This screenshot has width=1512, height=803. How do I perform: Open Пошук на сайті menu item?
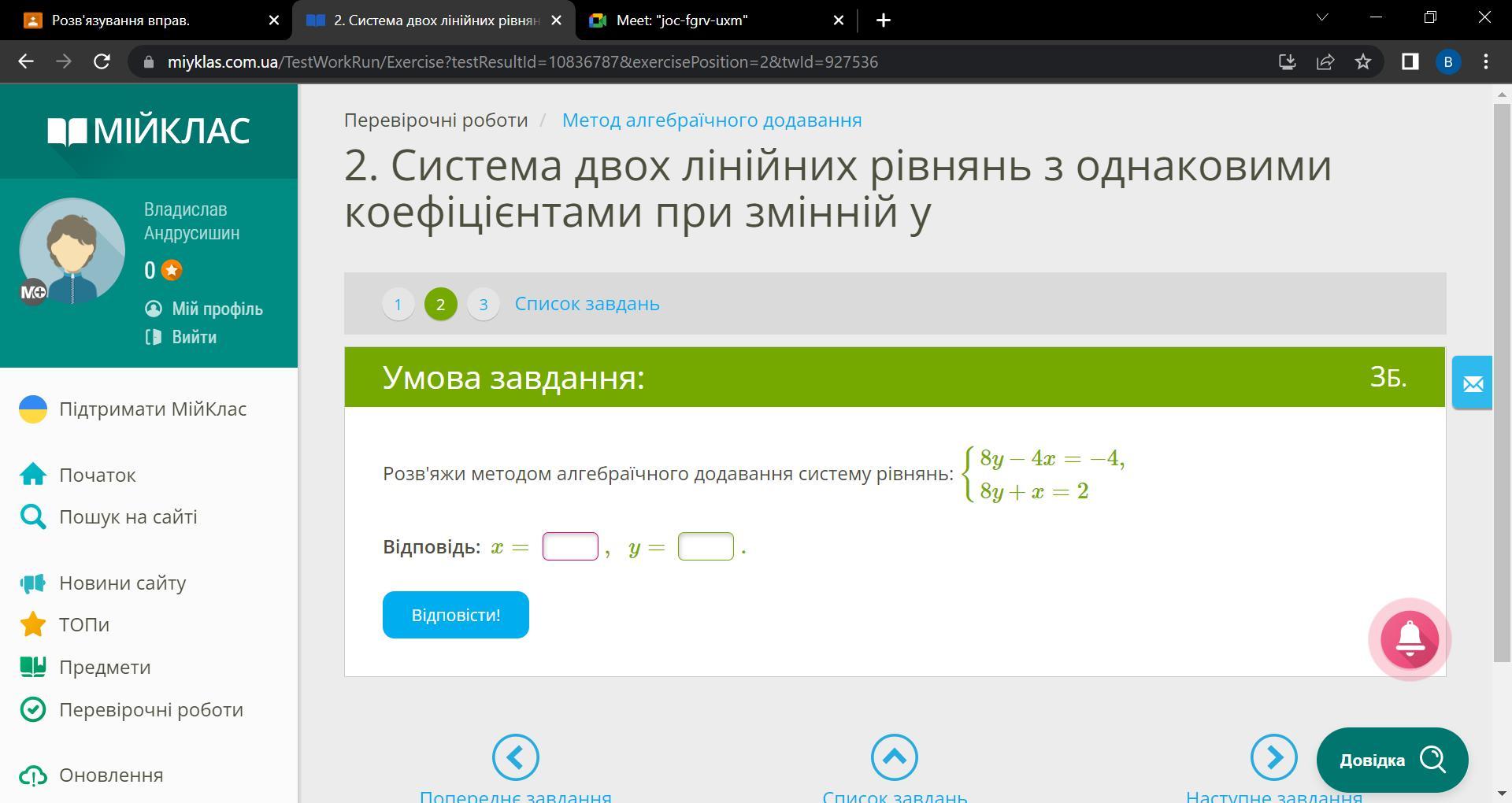coord(128,517)
